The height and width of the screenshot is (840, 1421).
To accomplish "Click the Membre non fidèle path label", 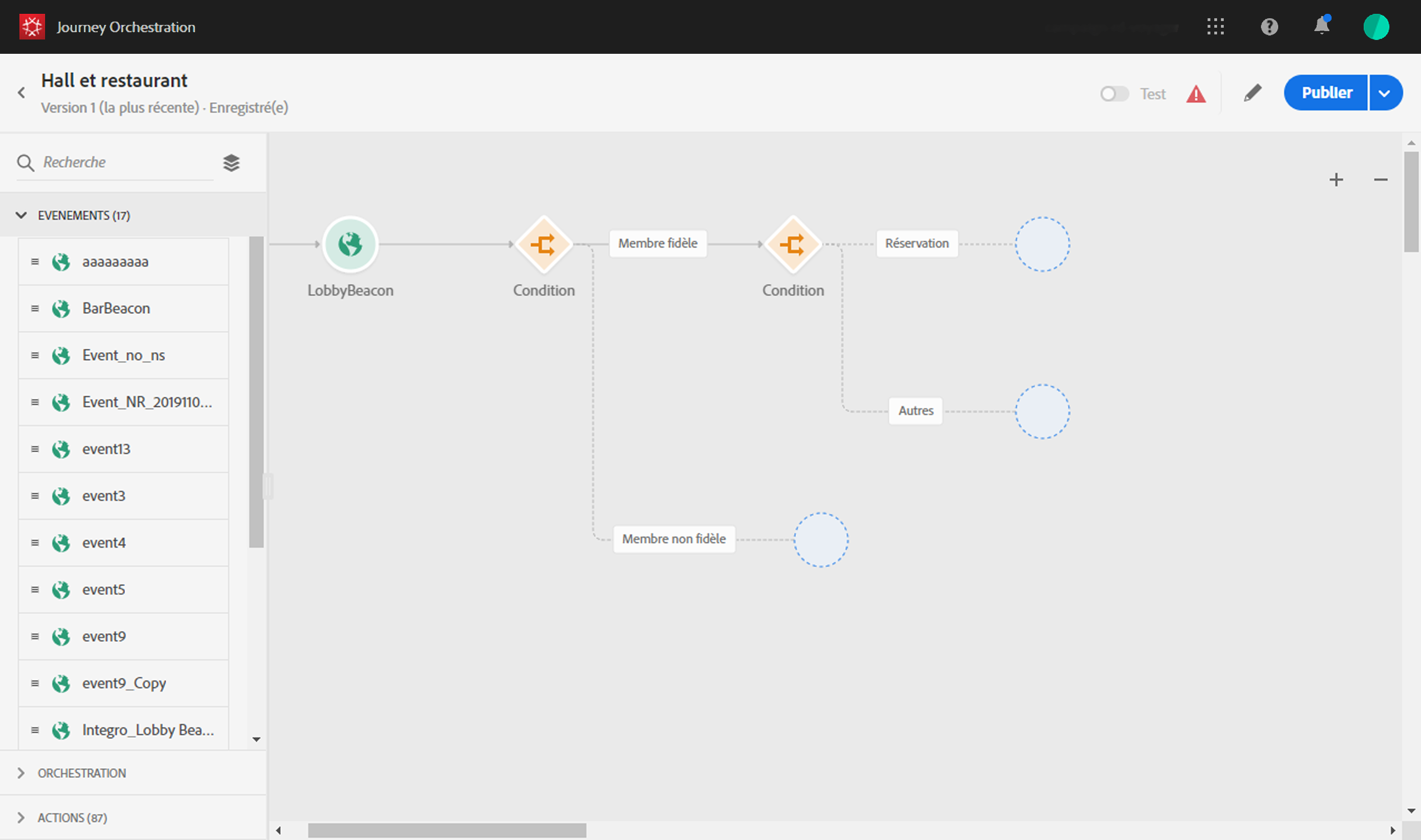I will 674,539.
